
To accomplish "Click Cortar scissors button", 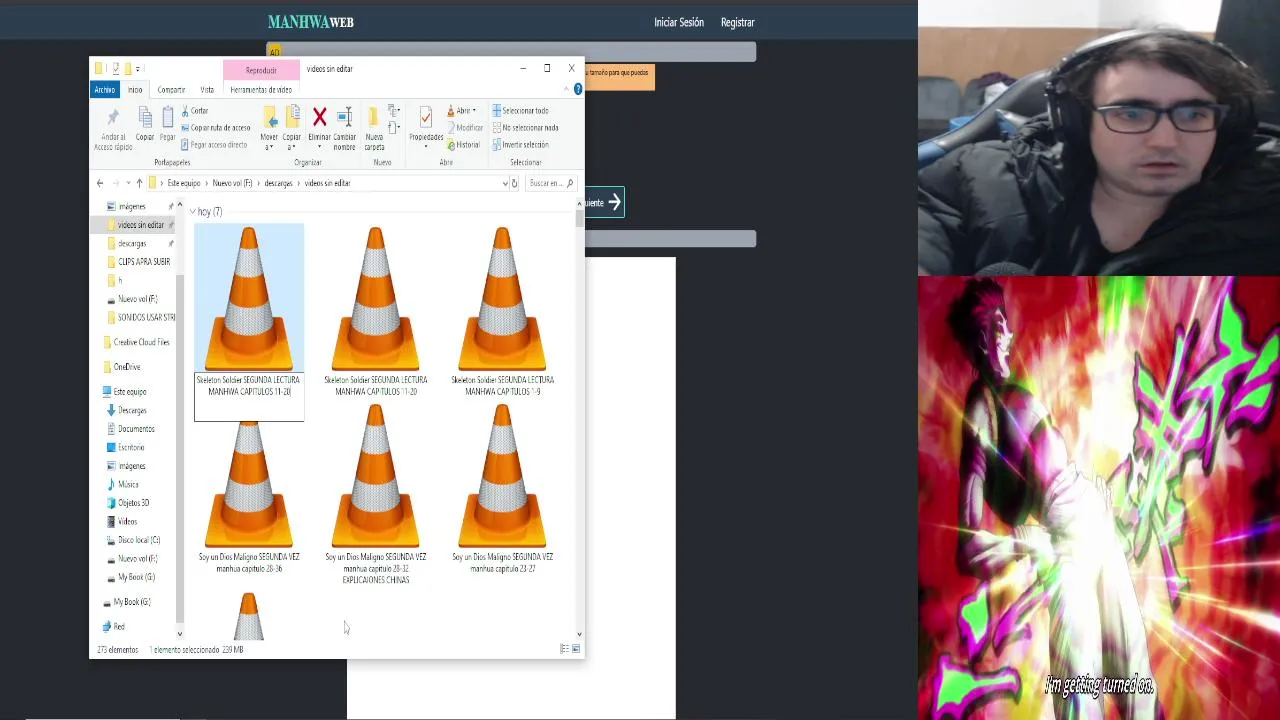I will point(195,111).
